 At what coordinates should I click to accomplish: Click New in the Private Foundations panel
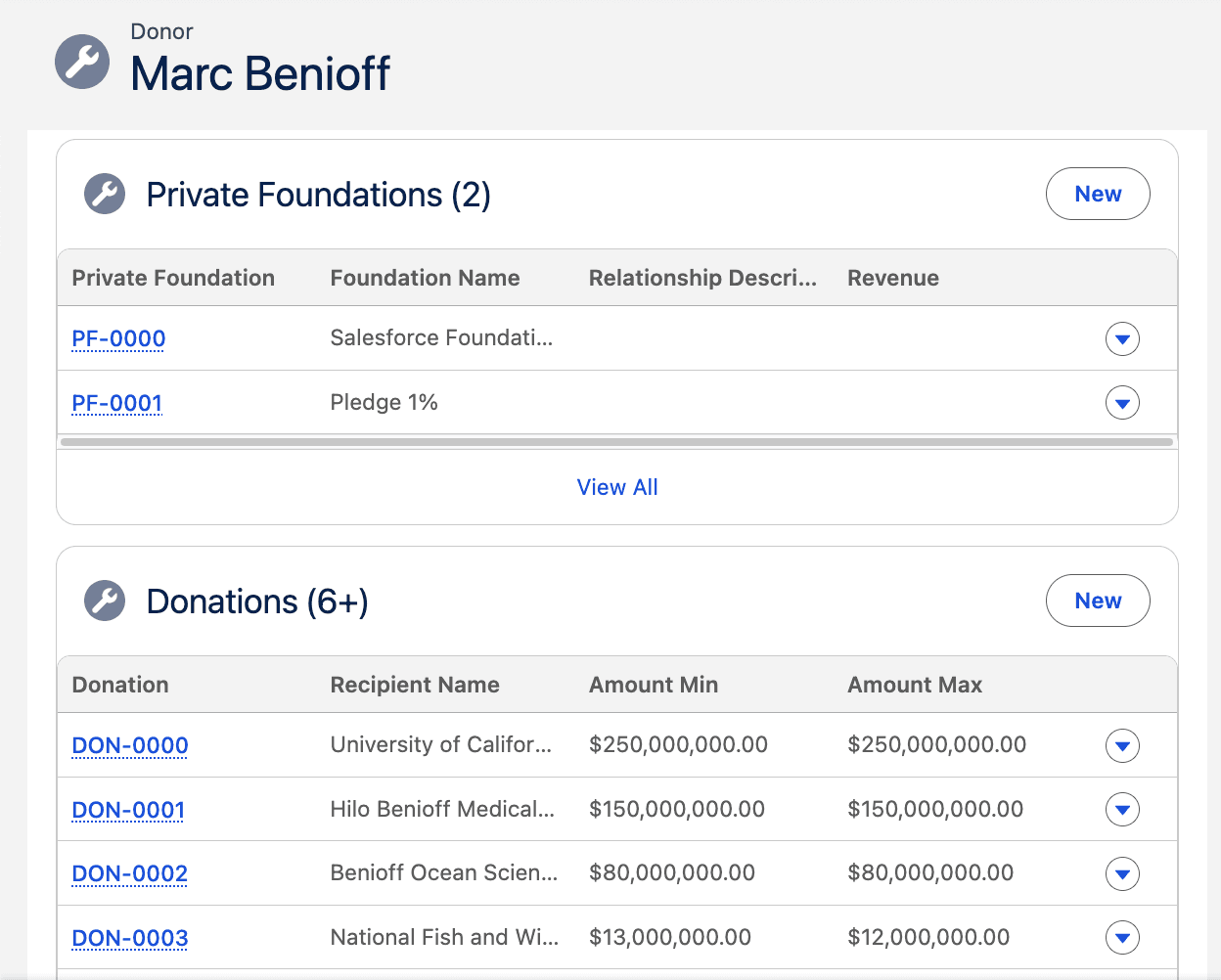[1098, 194]
